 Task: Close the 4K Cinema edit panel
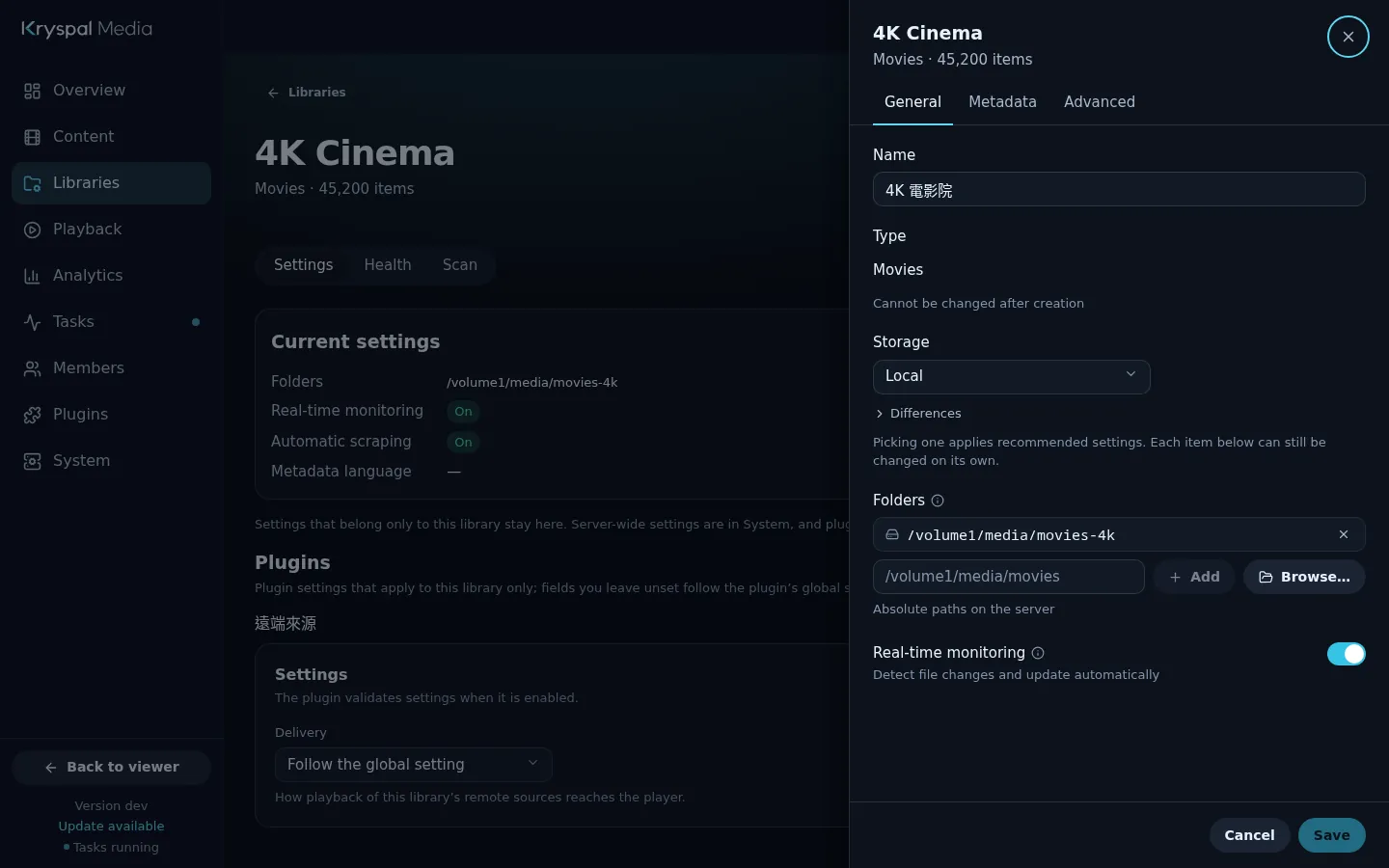coord(1348,37)
